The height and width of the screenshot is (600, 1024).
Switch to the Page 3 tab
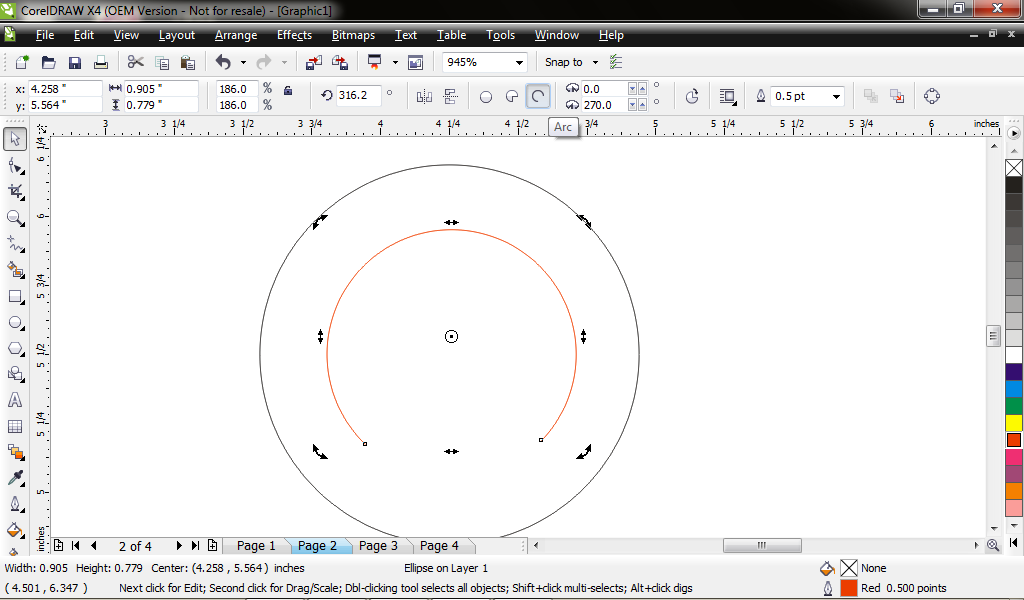(x=378, y=545)
